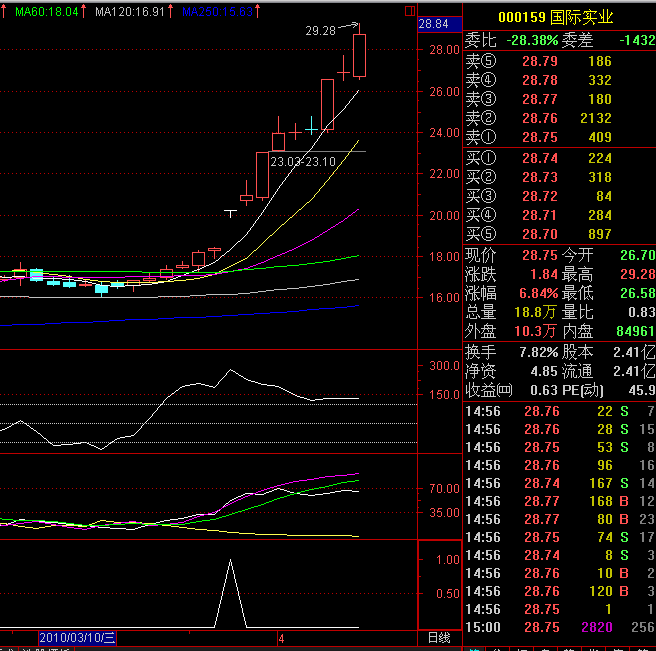656x651 pixels.
Task: Click the red arrow after MA120 value
Action: 174,11
